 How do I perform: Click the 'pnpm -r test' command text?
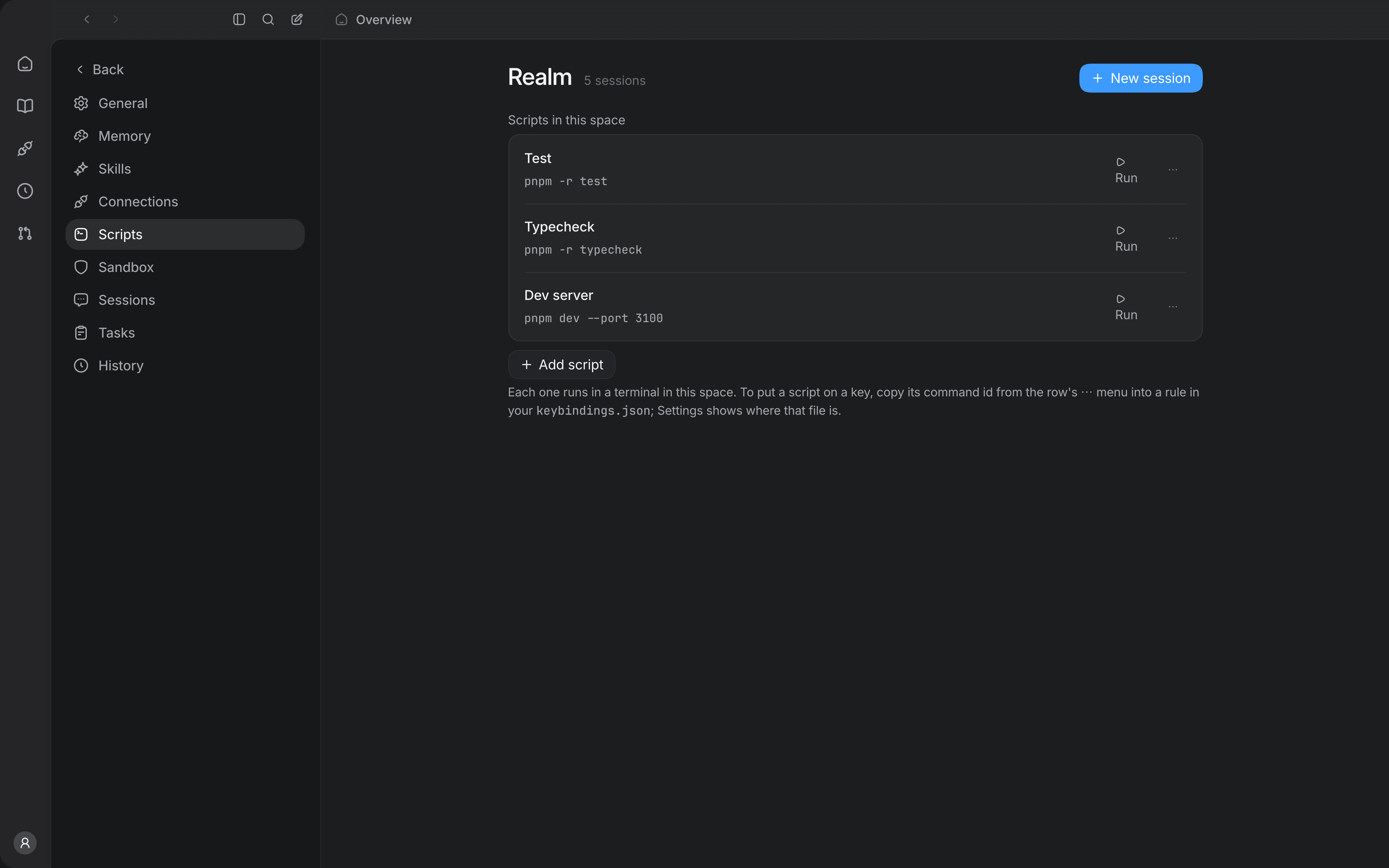(x=565, y=181)
